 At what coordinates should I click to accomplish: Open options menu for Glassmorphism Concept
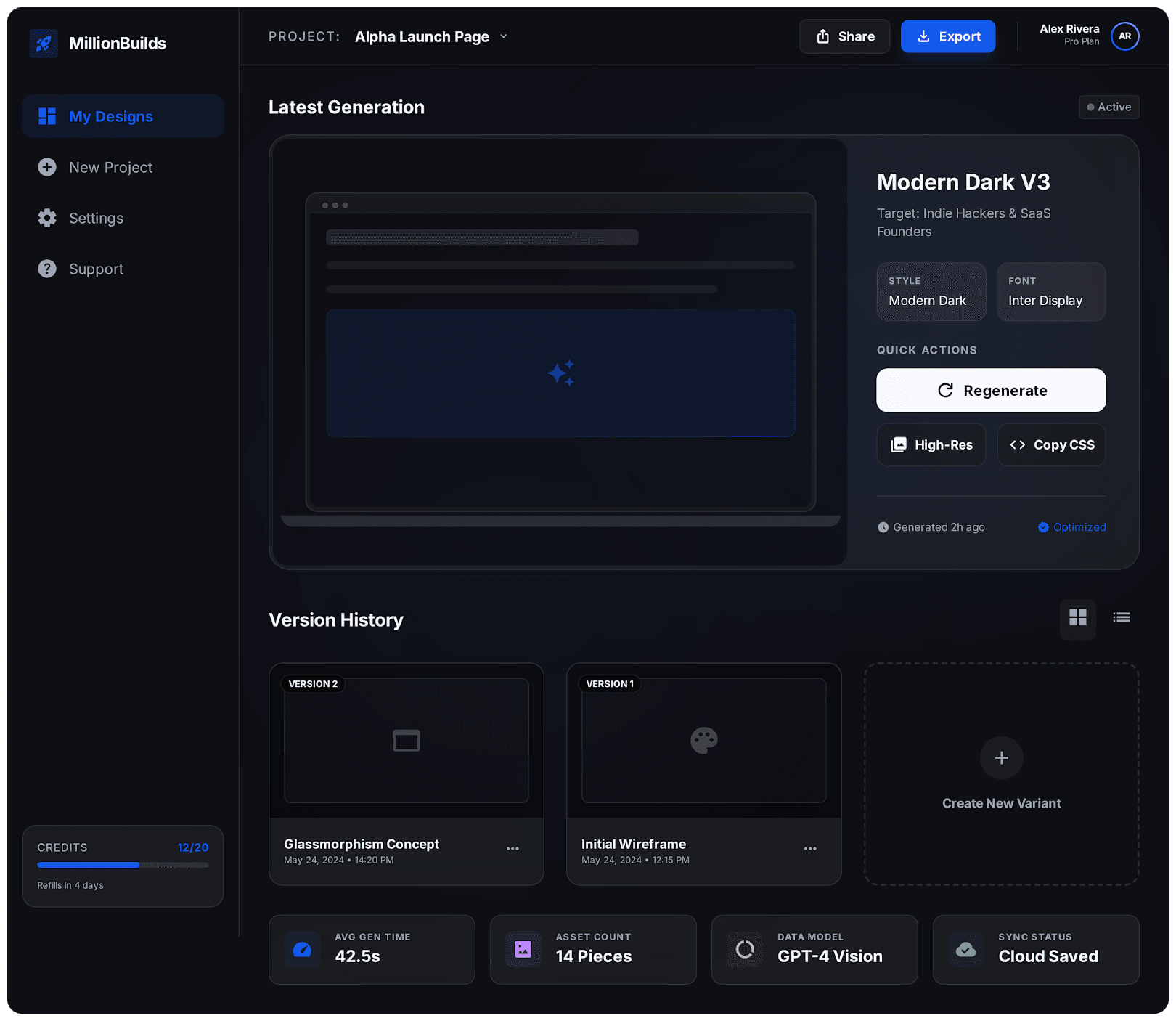[513, 848]
